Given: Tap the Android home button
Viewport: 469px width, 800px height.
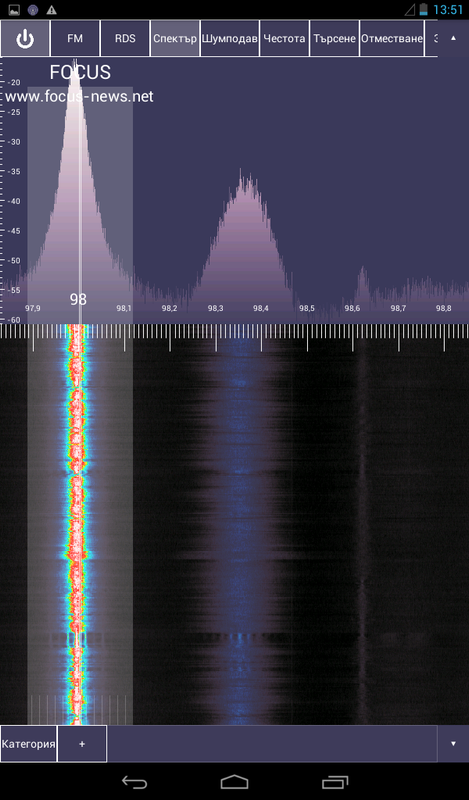Looking at the screenshot, I should pos(234,782).
